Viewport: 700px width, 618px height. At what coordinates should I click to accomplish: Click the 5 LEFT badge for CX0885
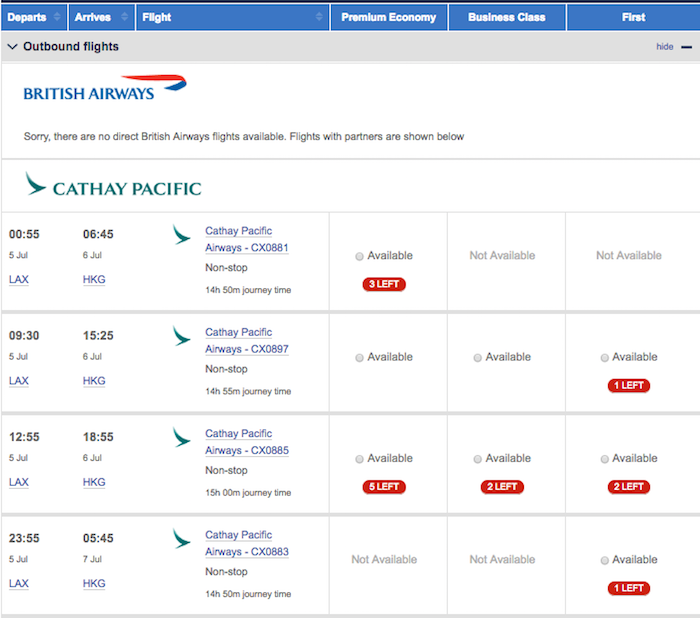pyautogui.click(x=384, y=487)
